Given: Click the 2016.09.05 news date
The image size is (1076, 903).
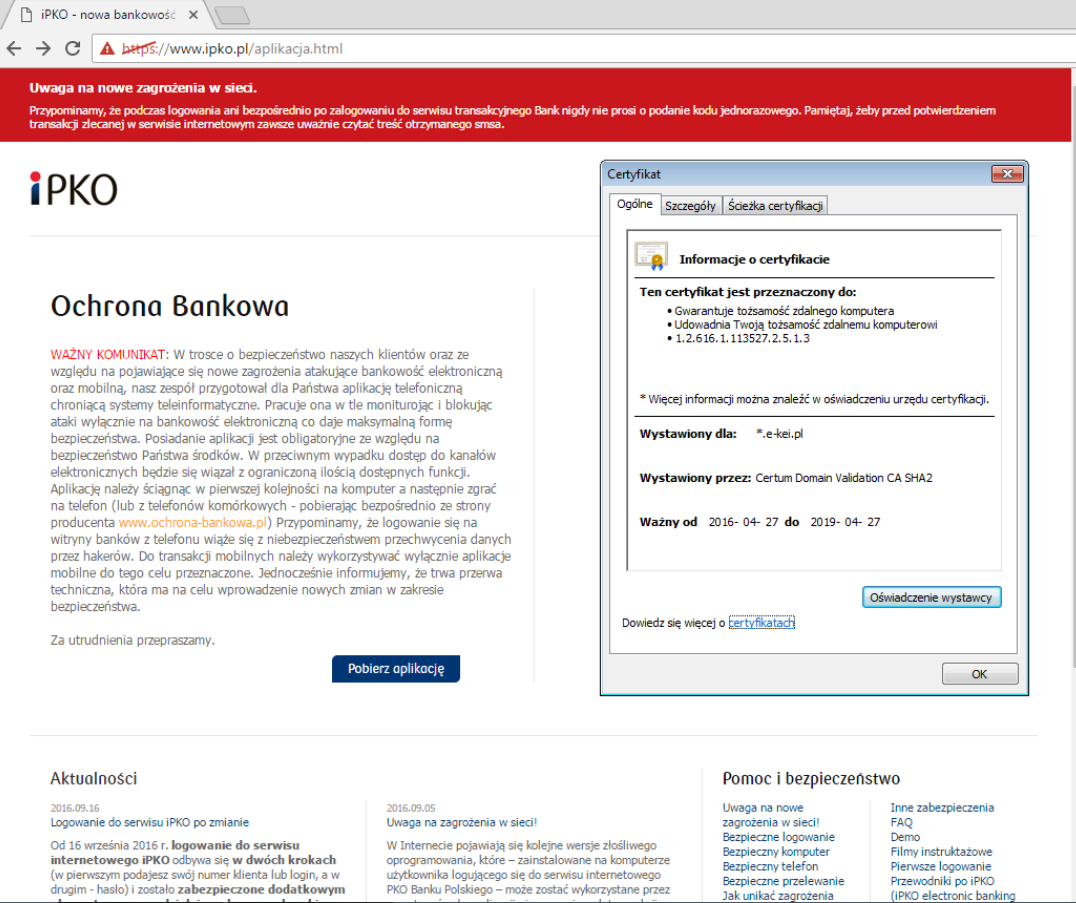Looking at the screenshot, I should [411, 808].
